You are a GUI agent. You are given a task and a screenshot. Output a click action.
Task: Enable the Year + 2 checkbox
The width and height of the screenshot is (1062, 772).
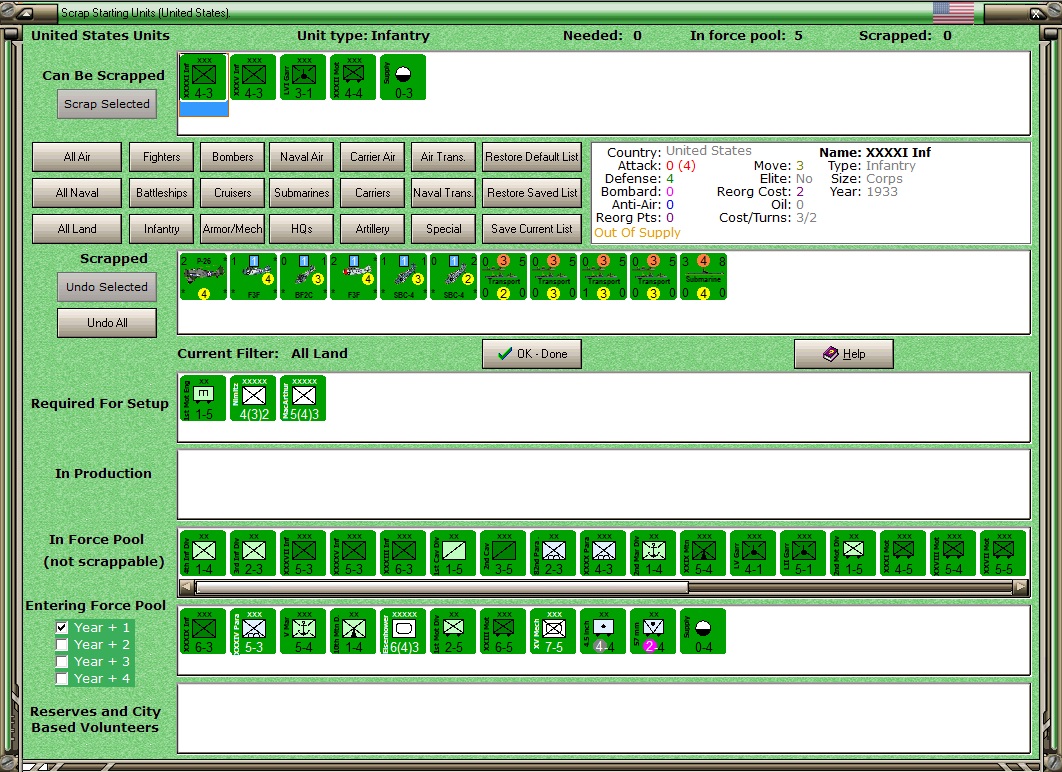tap(62, 645)
